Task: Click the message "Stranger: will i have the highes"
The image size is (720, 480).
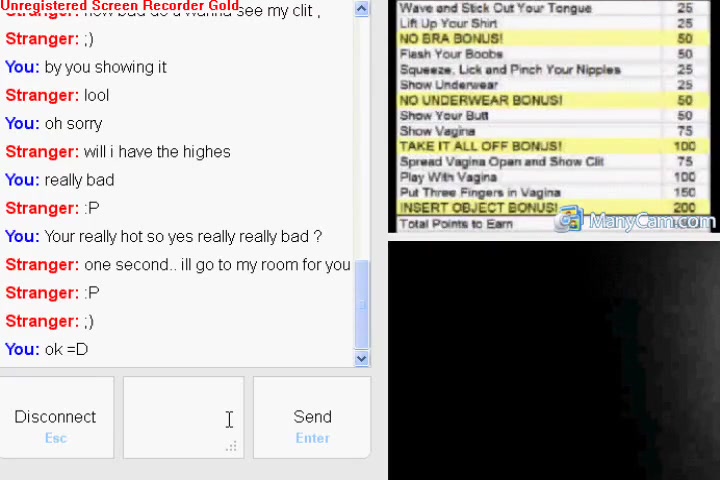Action: (x=118, y=152)
